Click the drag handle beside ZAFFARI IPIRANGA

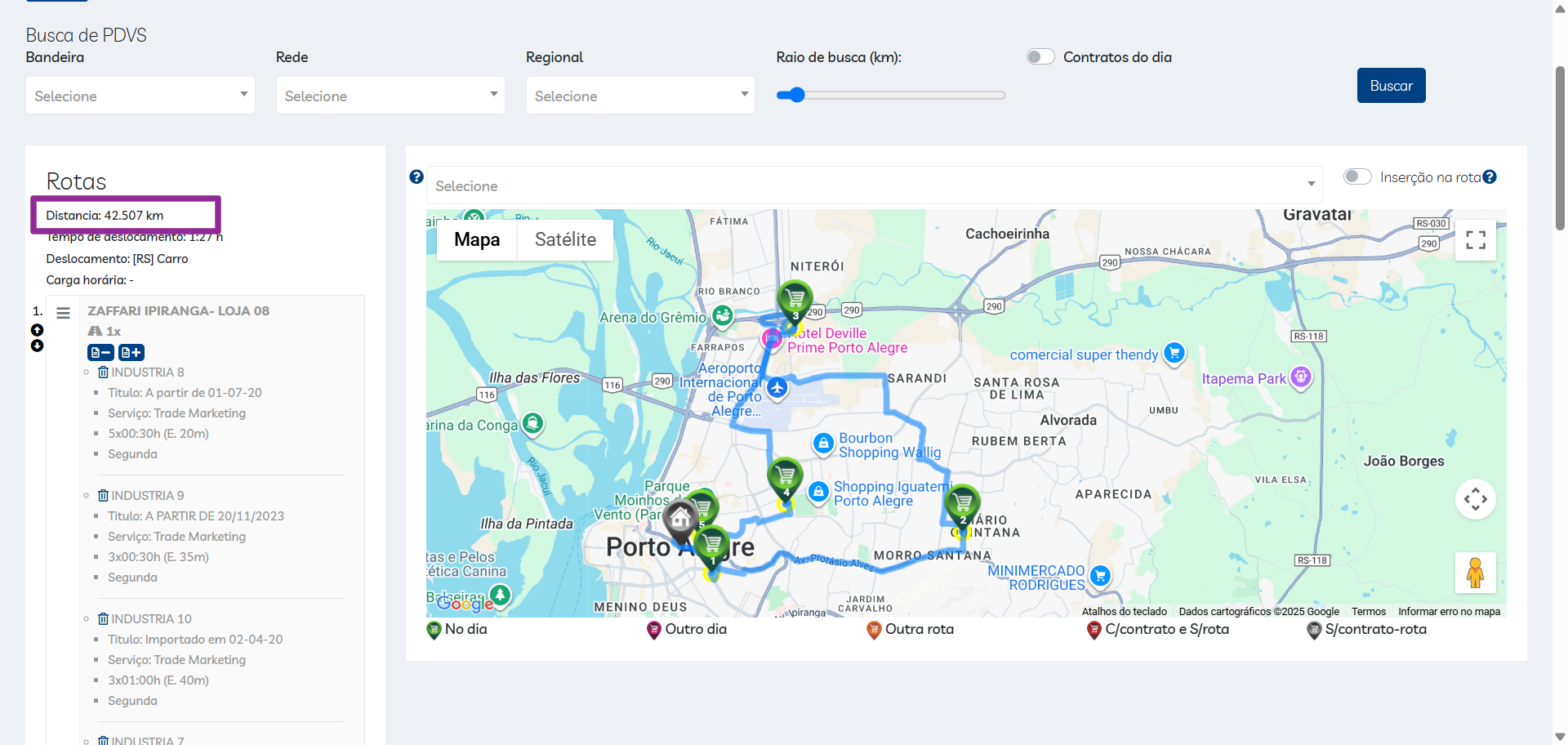(x=63, y=313)
